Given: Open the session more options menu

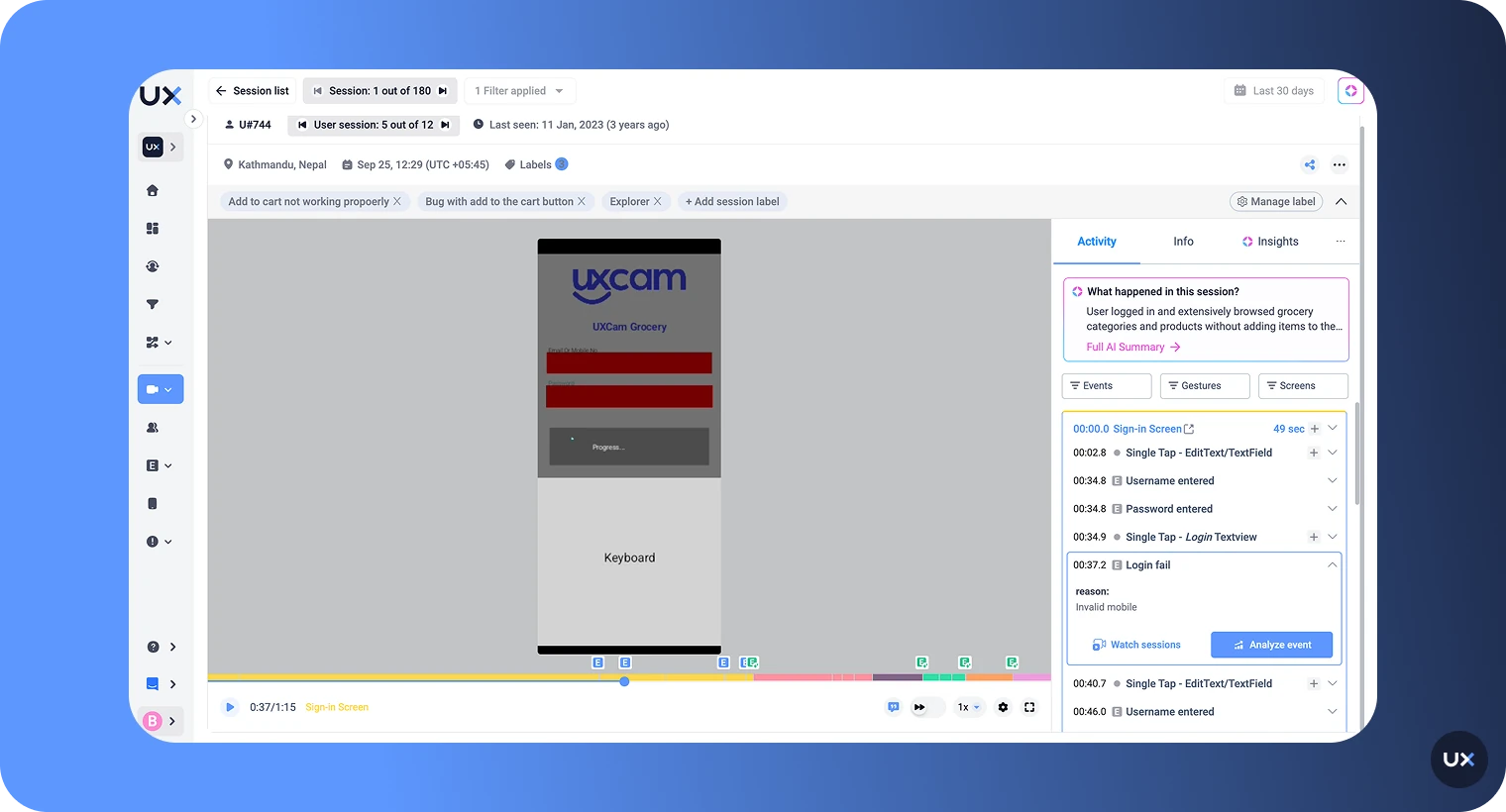Looking at the screenshot, I should [x=1340, y=164].
